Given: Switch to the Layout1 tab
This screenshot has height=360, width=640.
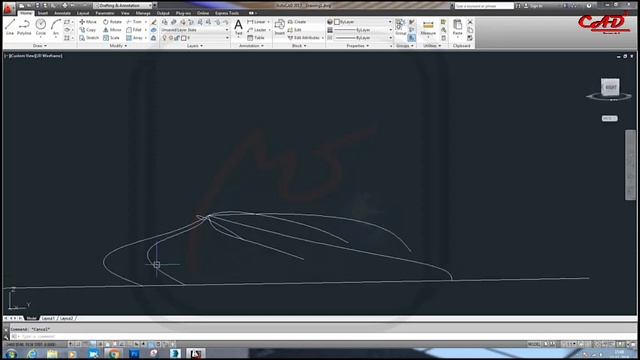Looking at the screenshot, I should point(48,318).
